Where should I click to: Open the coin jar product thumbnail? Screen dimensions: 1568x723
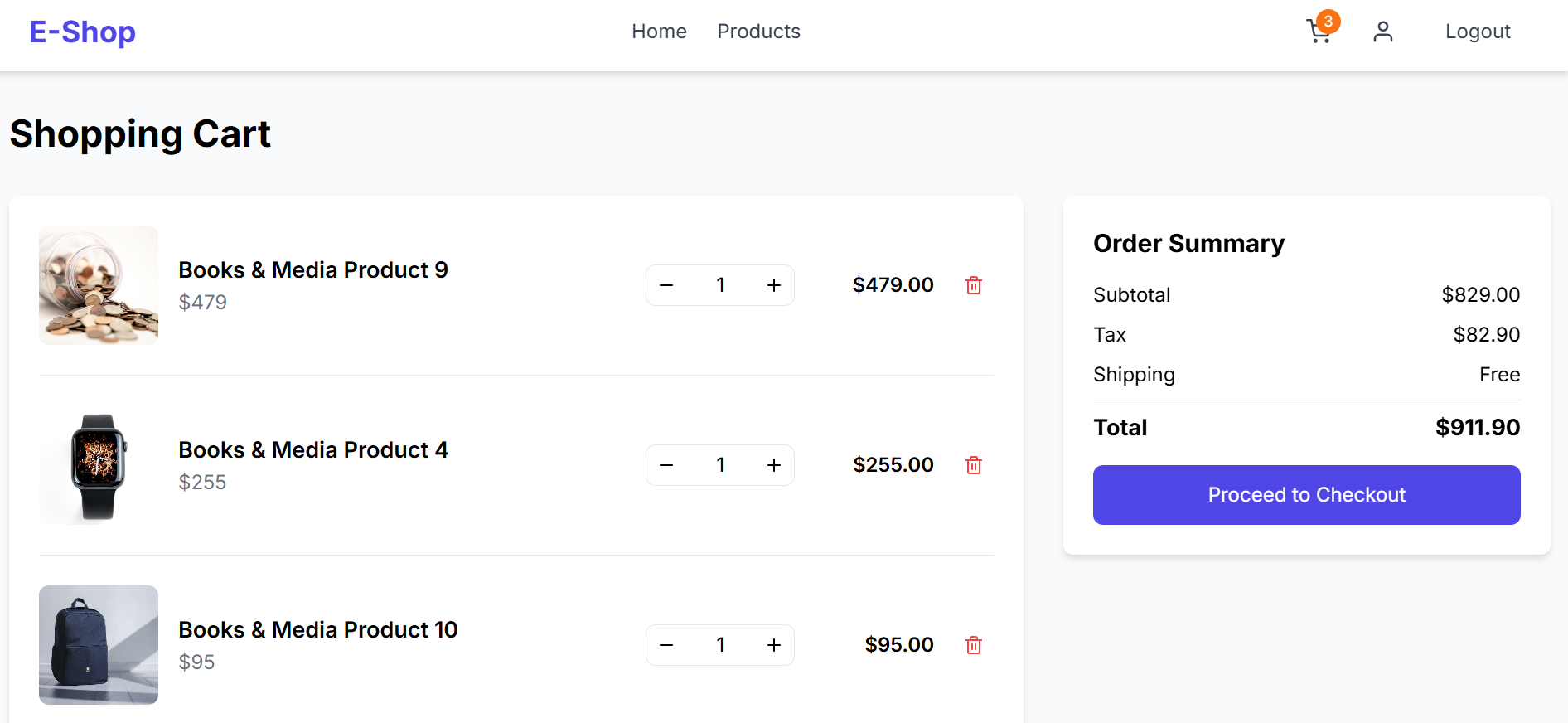coord(99,285)
